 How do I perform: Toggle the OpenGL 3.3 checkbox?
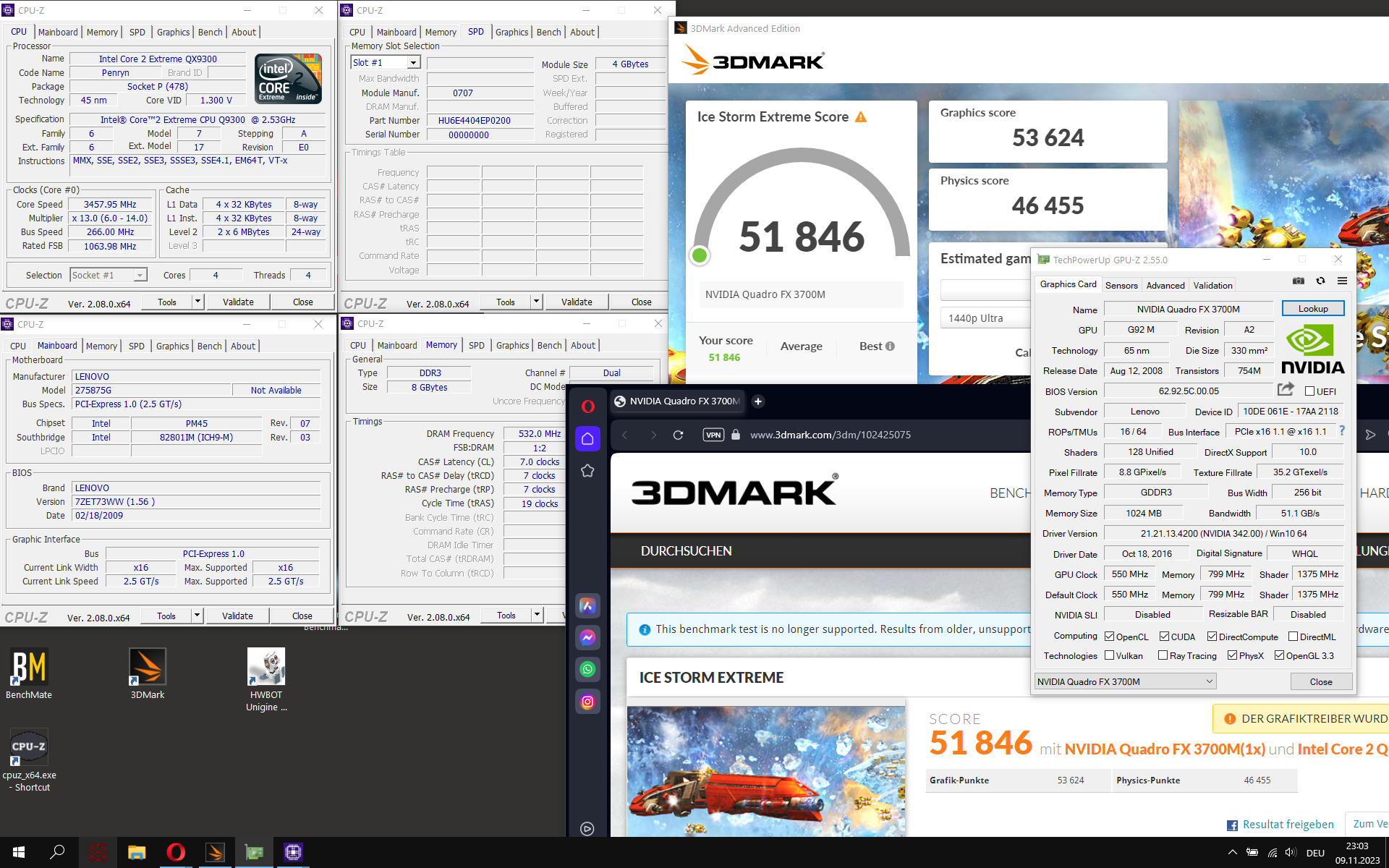pos(1279,655)
